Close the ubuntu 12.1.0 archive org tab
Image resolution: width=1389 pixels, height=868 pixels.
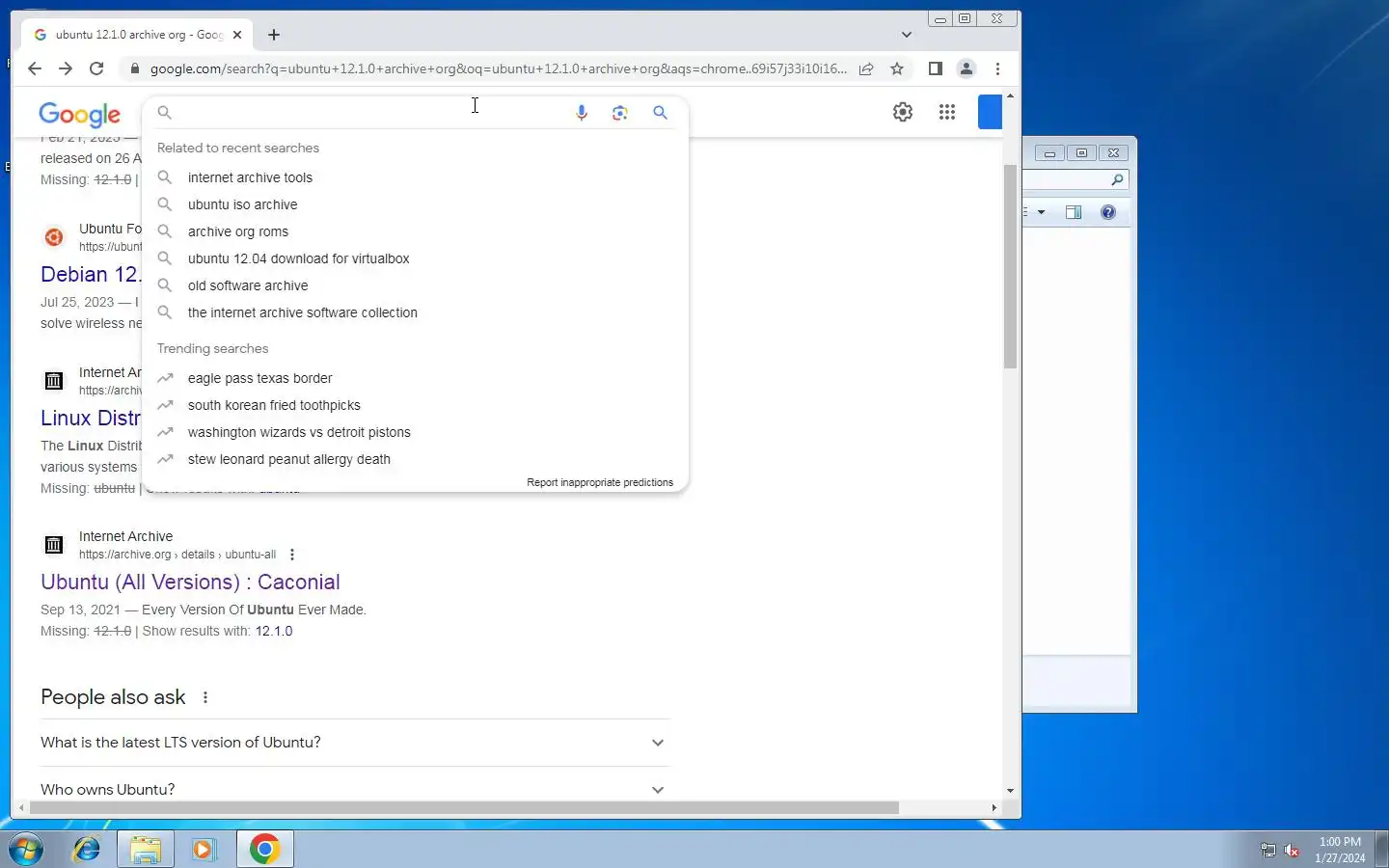click(x=237, y=35)
